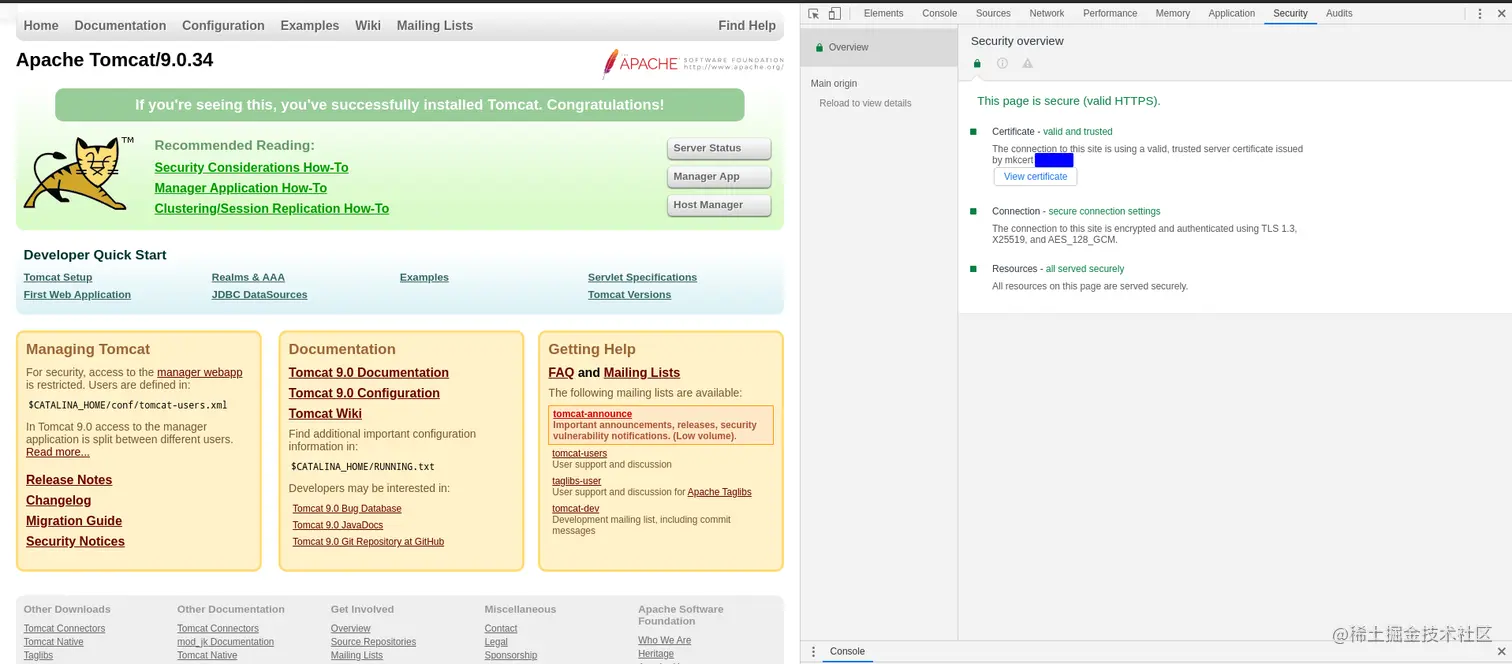Switch to the Elements tab
1512x664 pixels.
pos(883,13)
